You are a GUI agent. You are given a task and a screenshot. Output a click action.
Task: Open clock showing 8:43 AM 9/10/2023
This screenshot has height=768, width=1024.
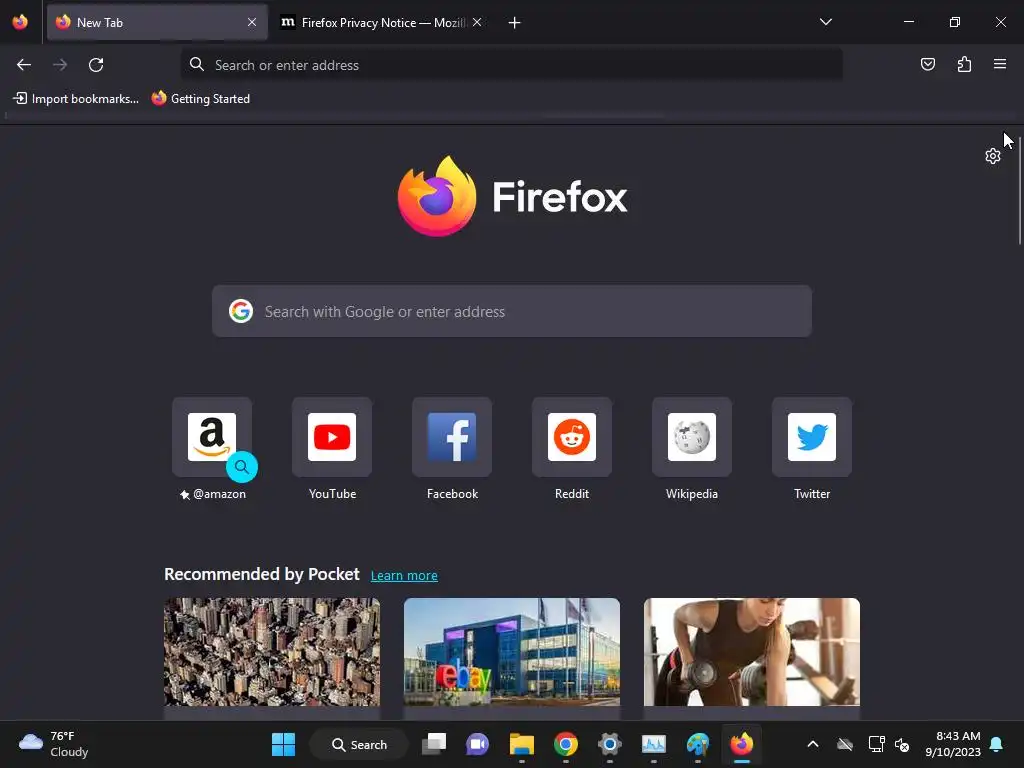[953, 744]
